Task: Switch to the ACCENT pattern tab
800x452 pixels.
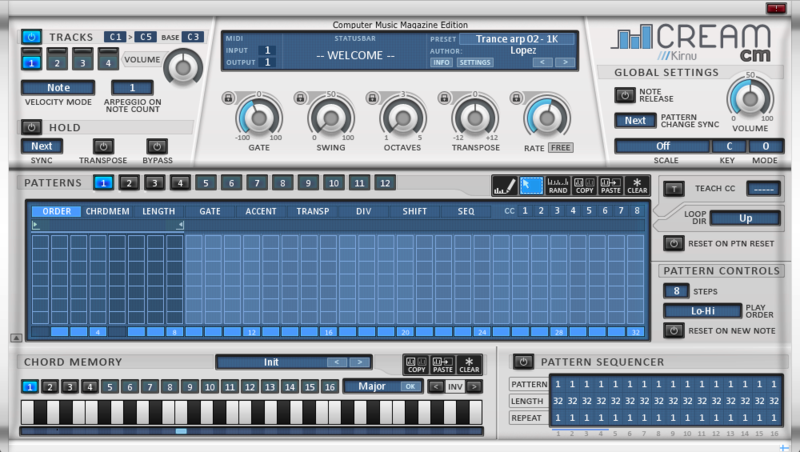Action: coord(261,211)
